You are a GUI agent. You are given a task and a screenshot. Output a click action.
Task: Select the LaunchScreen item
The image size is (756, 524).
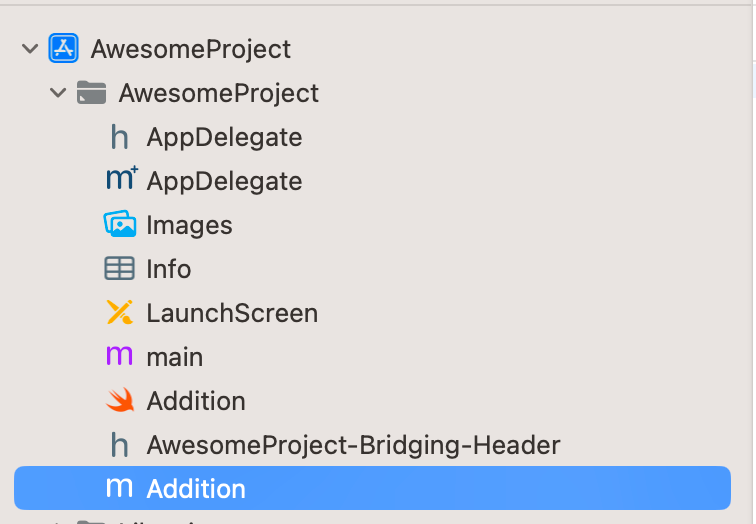pyautogui.click(x=232, y=313)
